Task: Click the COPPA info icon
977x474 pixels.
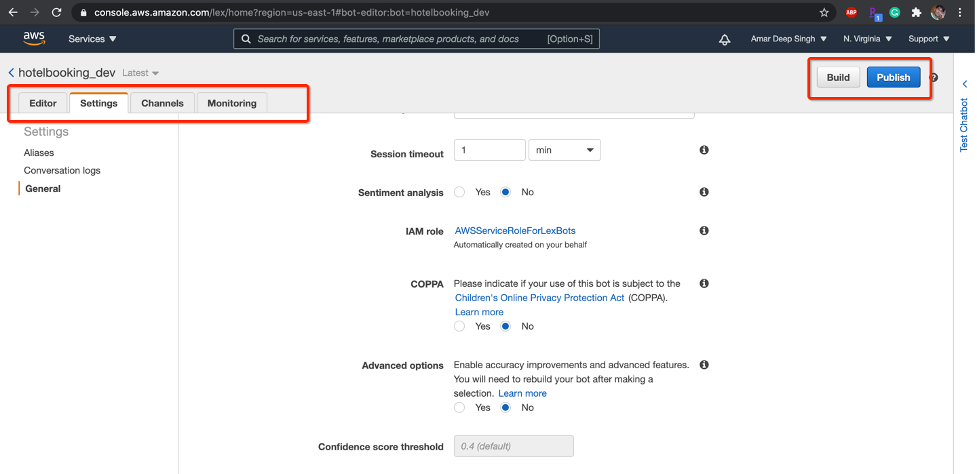Action: (704, 284)
